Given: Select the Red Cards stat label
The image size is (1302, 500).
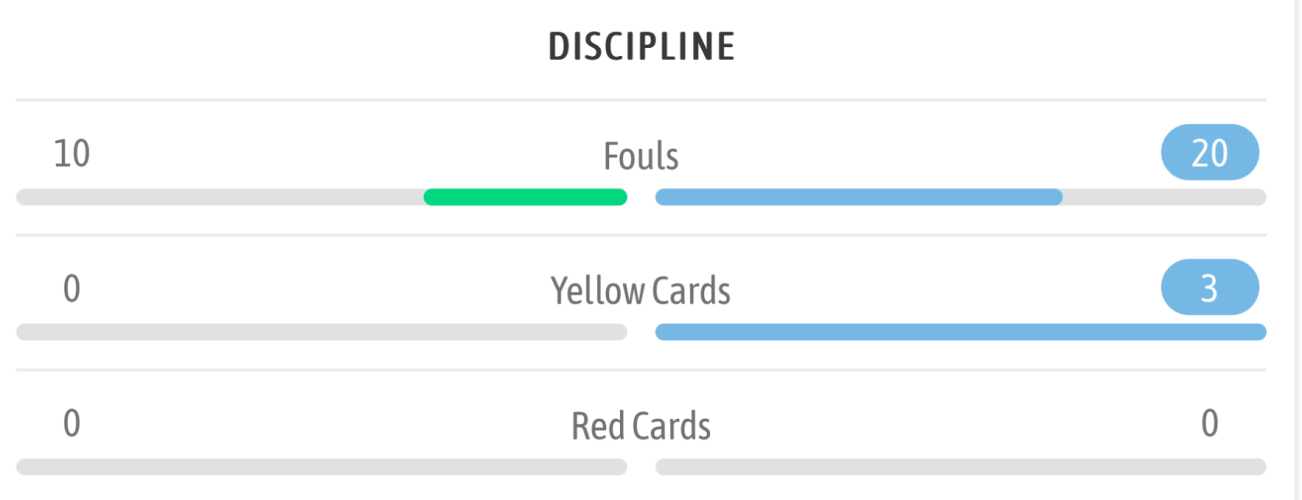Looking at the screenshot, I should (x=641, y=426).
